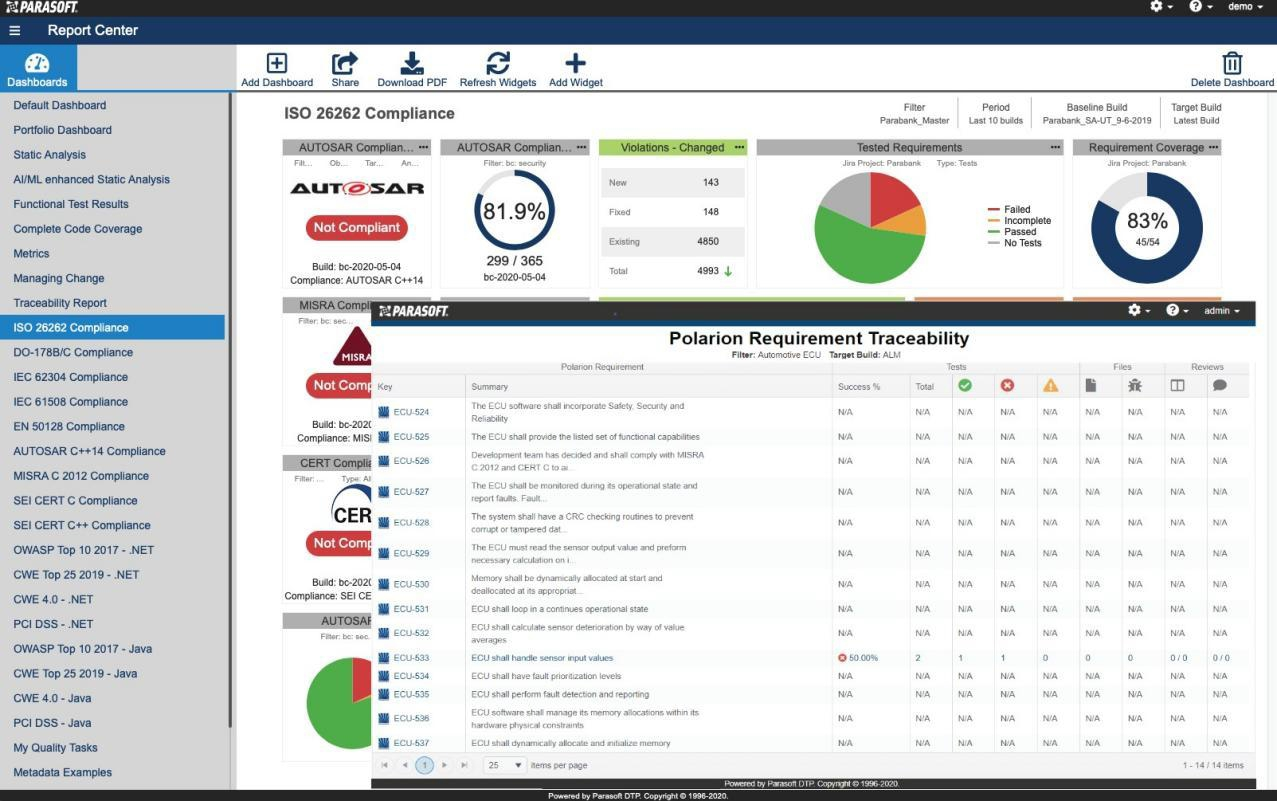Click the Fixed 148 violations row
This screenshot has height=801, width=1277.
pyautogui.click(x=674, y=212)
